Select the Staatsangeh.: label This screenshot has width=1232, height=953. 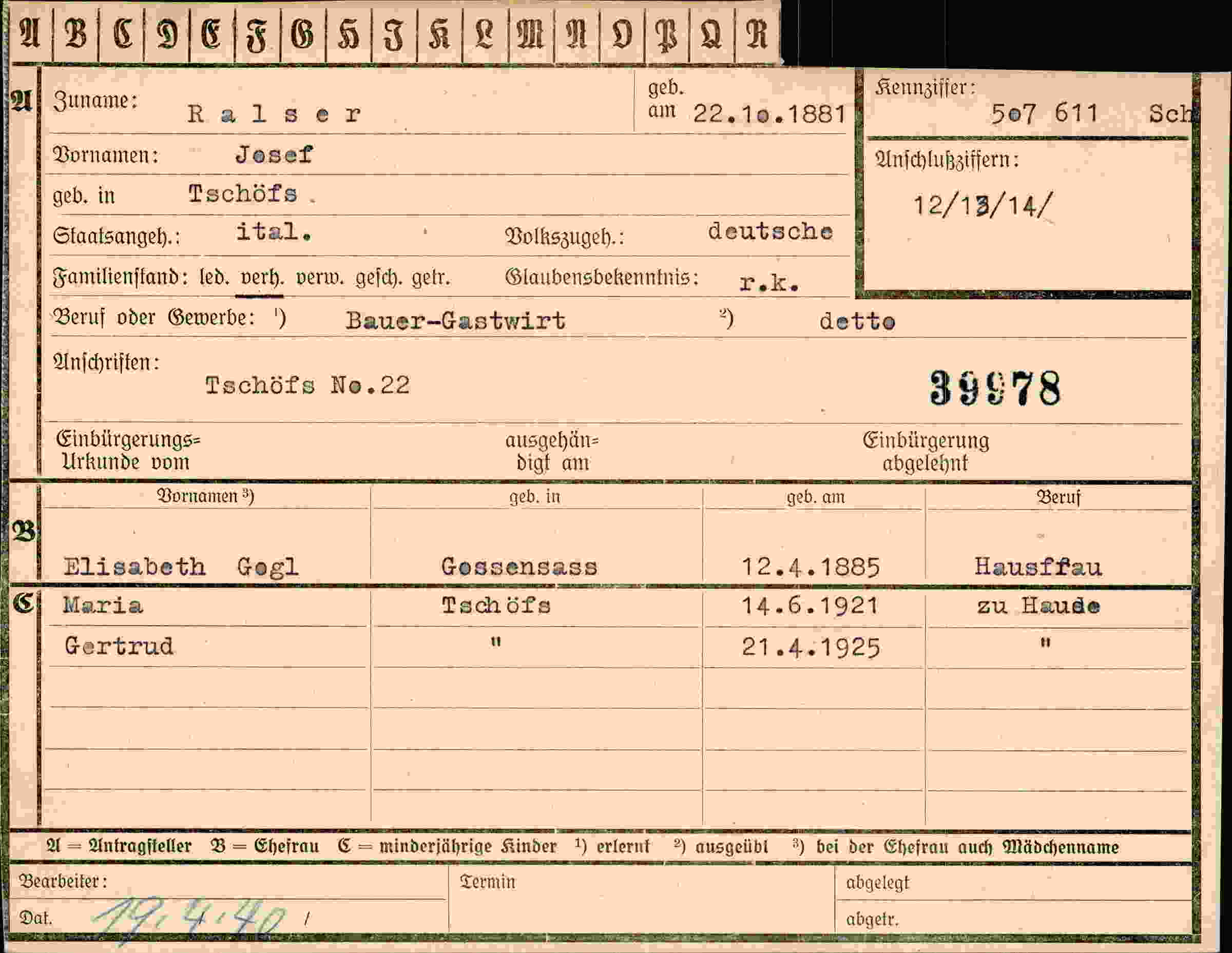point(116,236)
